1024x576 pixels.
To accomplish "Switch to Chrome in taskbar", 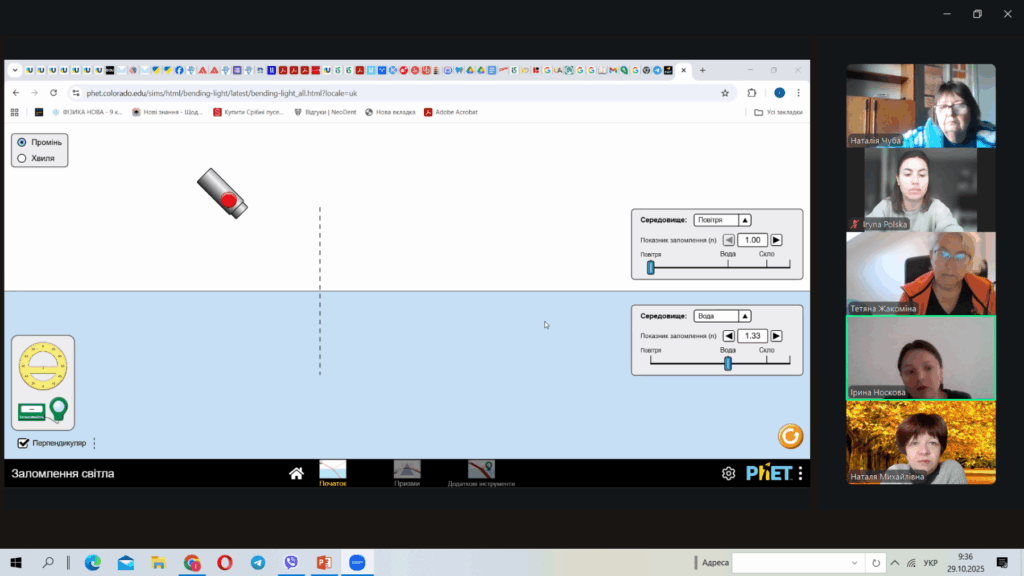I will [192, 562].
